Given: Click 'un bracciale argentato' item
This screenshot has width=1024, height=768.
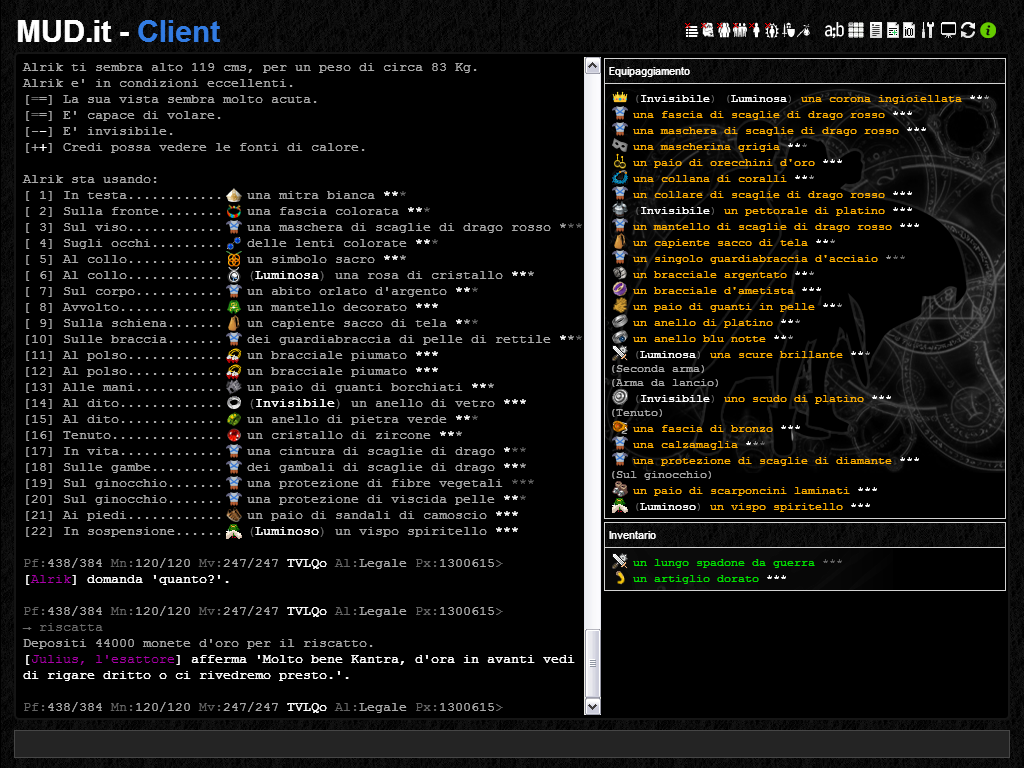Looking at the screenshot, I should click(x=710, y=275).
